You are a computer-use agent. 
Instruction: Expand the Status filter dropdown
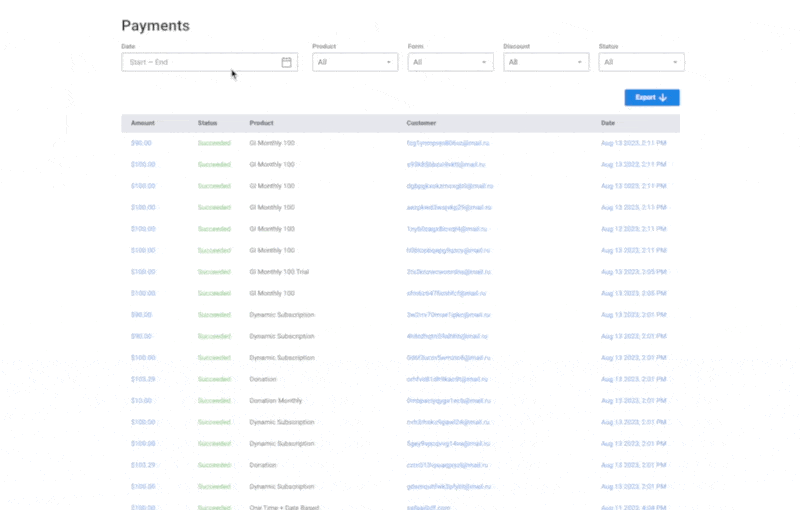pyautogui.click(x=641, y=62)
